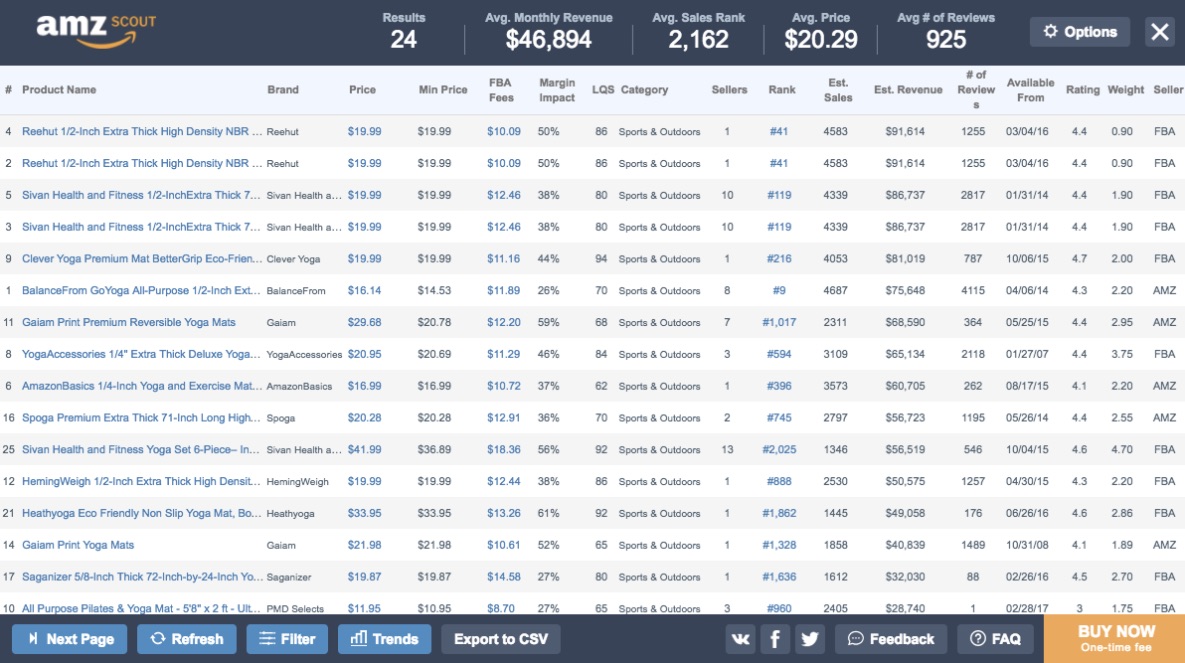Image resolution: width=1185 pixels, height=663 pixels.
Task: Refresh the results
Action: click(187, 639)
